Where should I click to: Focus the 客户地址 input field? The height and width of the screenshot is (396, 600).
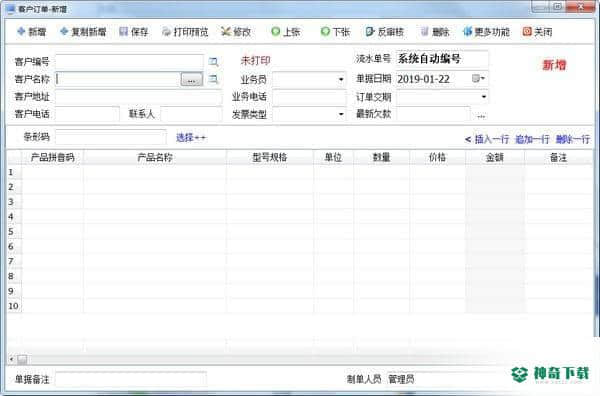point(138,97)
